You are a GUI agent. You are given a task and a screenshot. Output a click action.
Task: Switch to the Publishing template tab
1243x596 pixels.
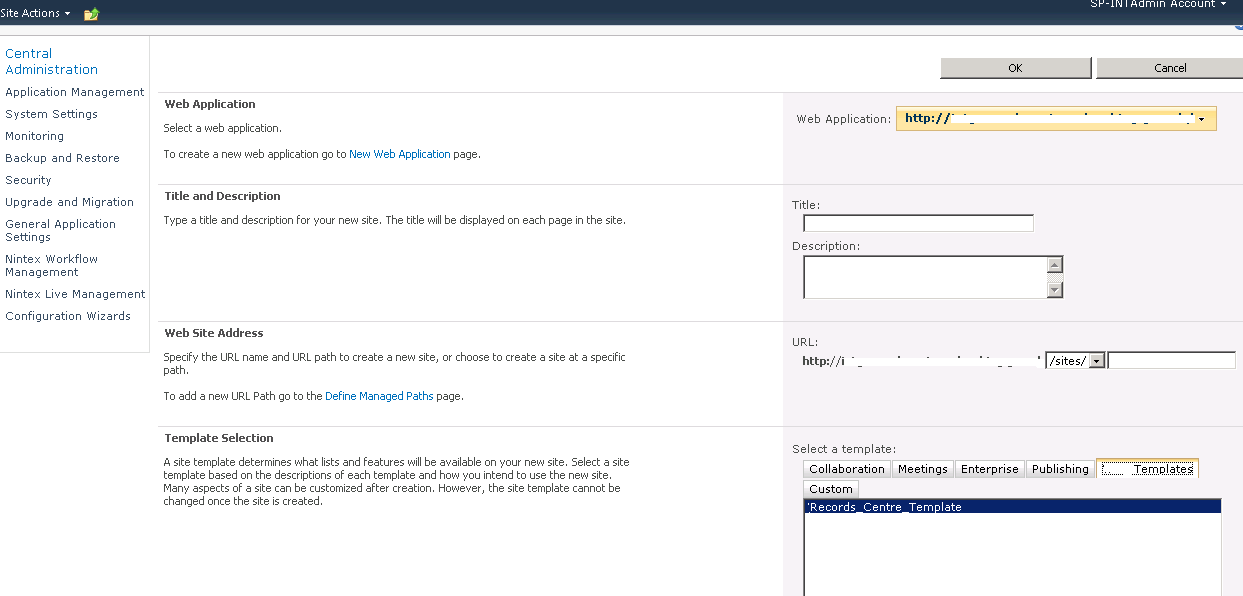tap(1059, 468)
